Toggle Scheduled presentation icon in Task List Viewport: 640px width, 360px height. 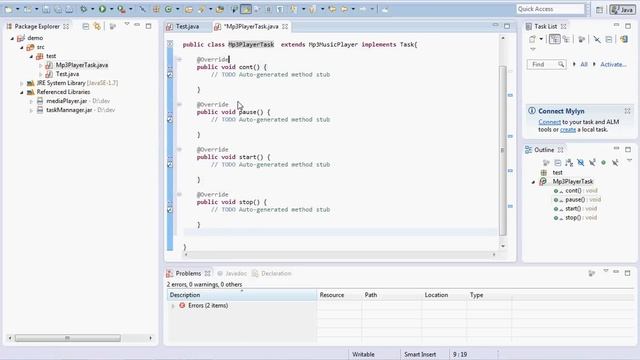pos(566,39)
